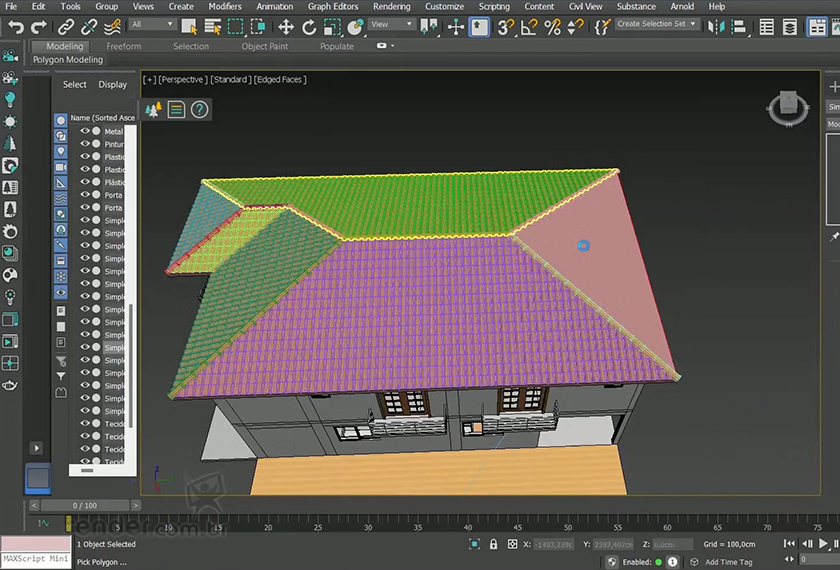The width and height of the screenshot is (840, 570).
Task: Click the Display button in Scene Explorer
Action: click(x=112, y=85)
